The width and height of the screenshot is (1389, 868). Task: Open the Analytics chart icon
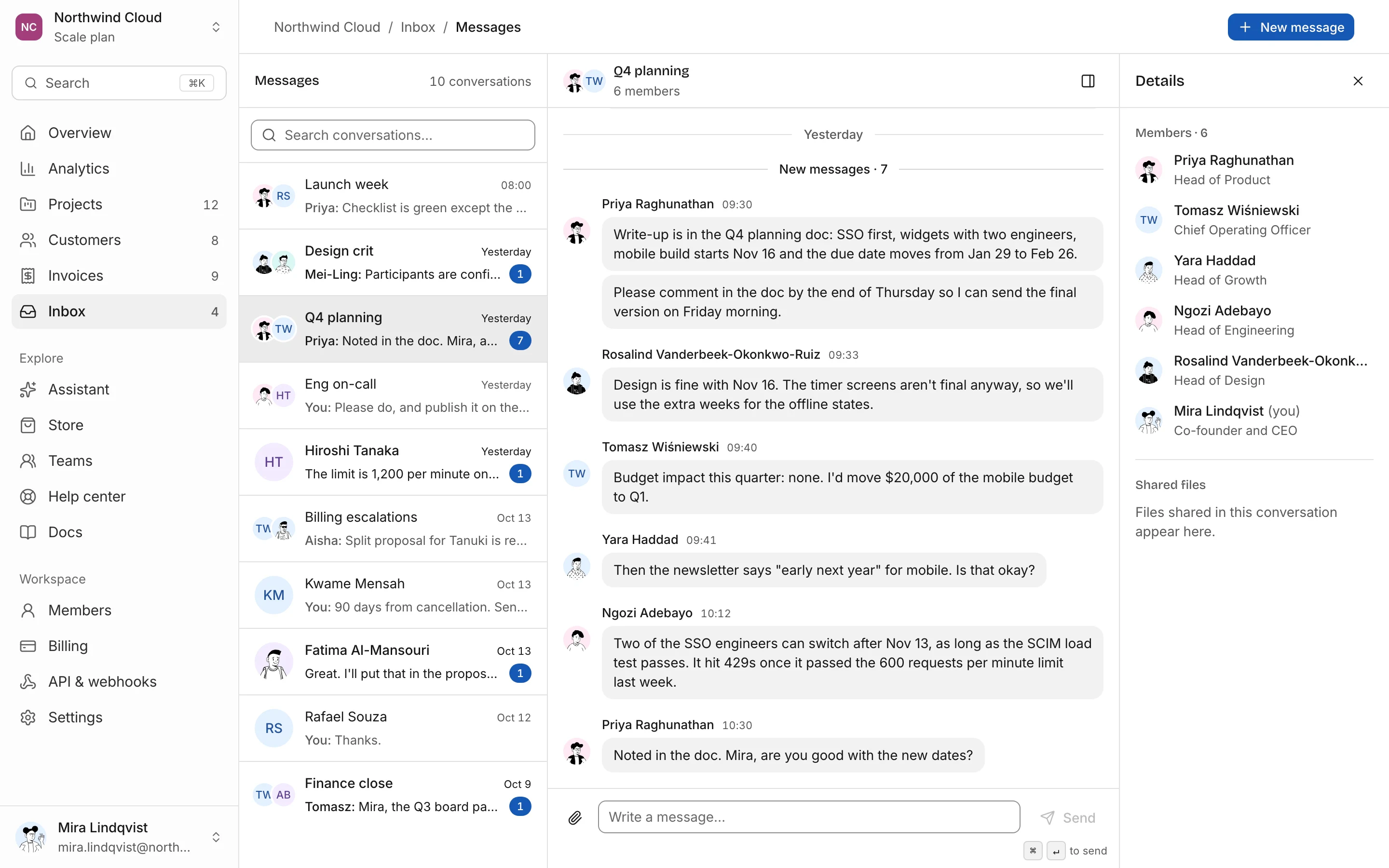pyautogui.click(x=27, y=168)
